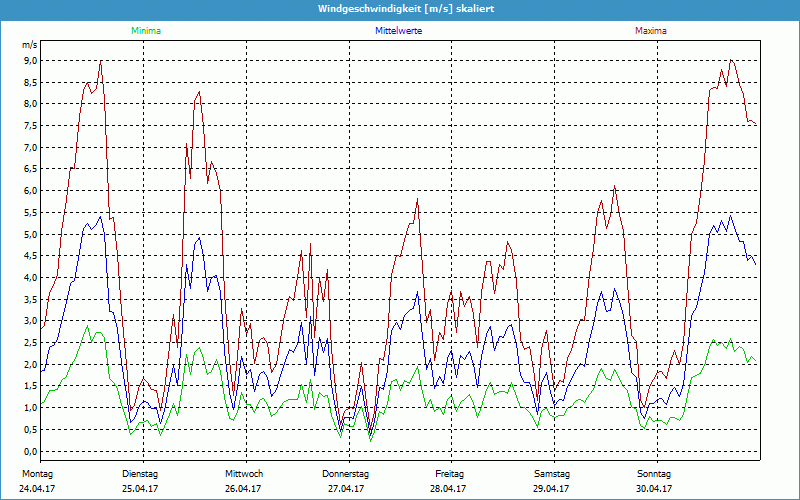800x500 pixels.
Task: Click the date '29.04.17'
Action: [551, 489]
